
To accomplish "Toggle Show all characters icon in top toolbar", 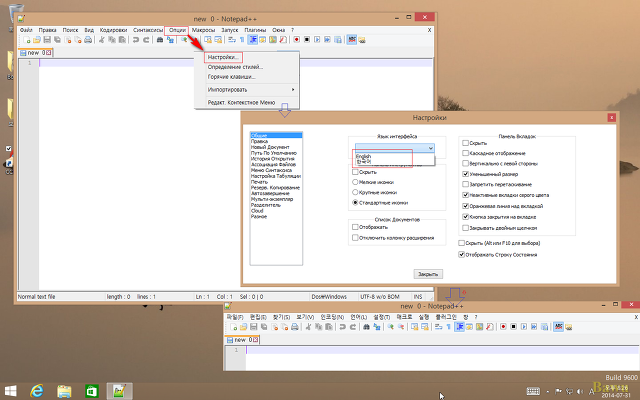I will [242, 40].
